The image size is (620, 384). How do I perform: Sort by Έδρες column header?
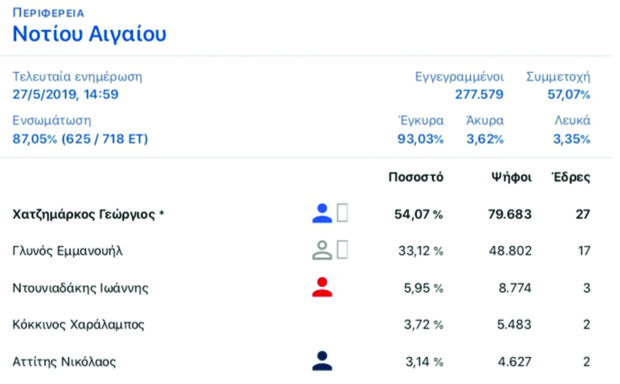(571, 177)
